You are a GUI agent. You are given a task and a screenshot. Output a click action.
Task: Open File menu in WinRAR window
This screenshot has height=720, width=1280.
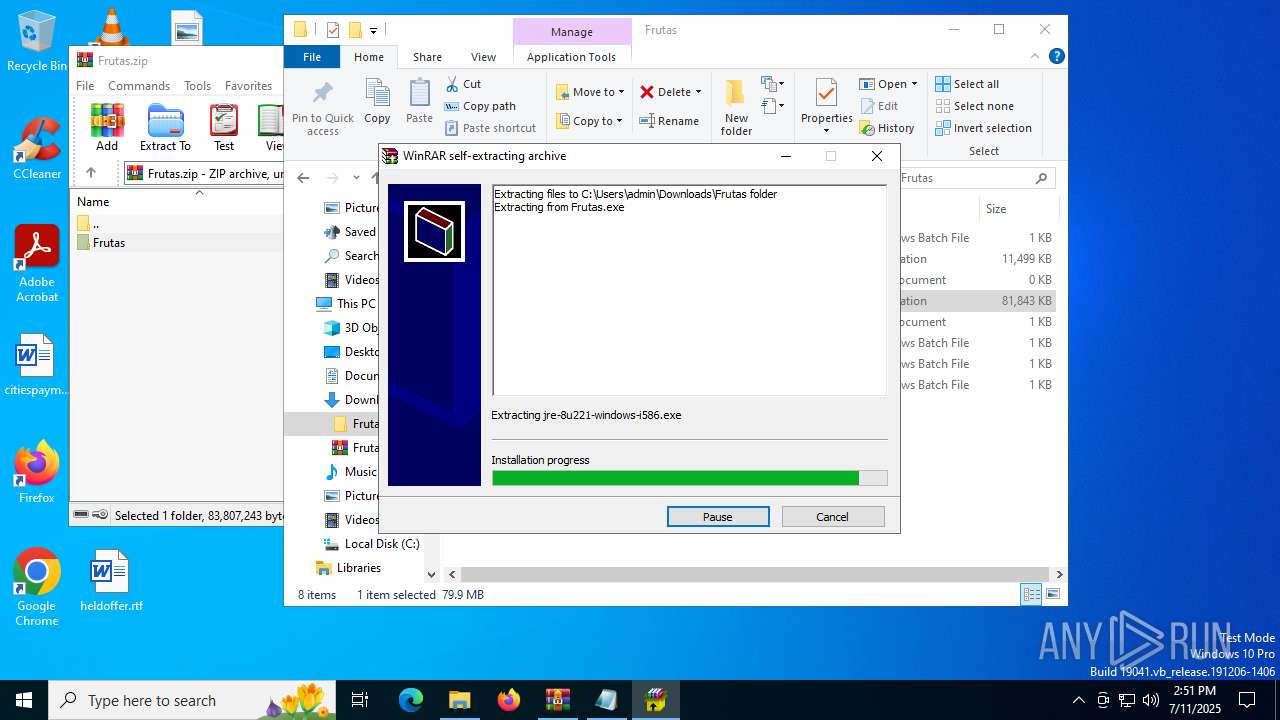pos(85,86)
